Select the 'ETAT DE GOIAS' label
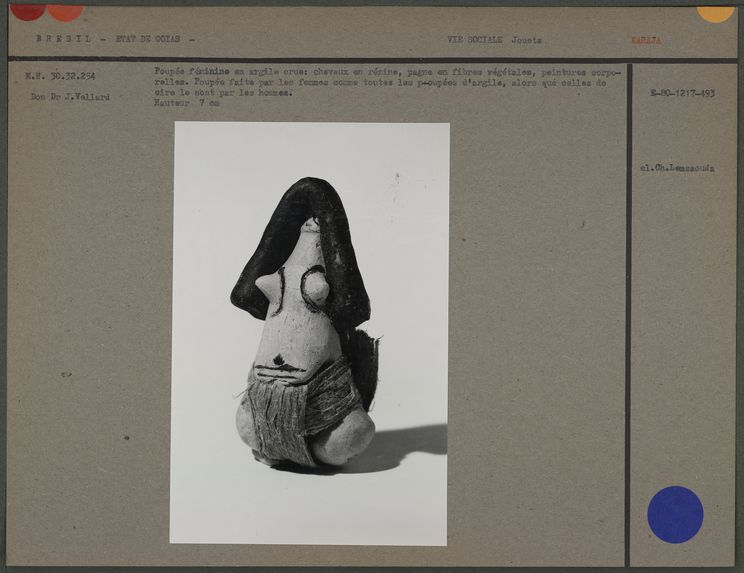Viewport: 744px width, 573px height. click(150, 40)
